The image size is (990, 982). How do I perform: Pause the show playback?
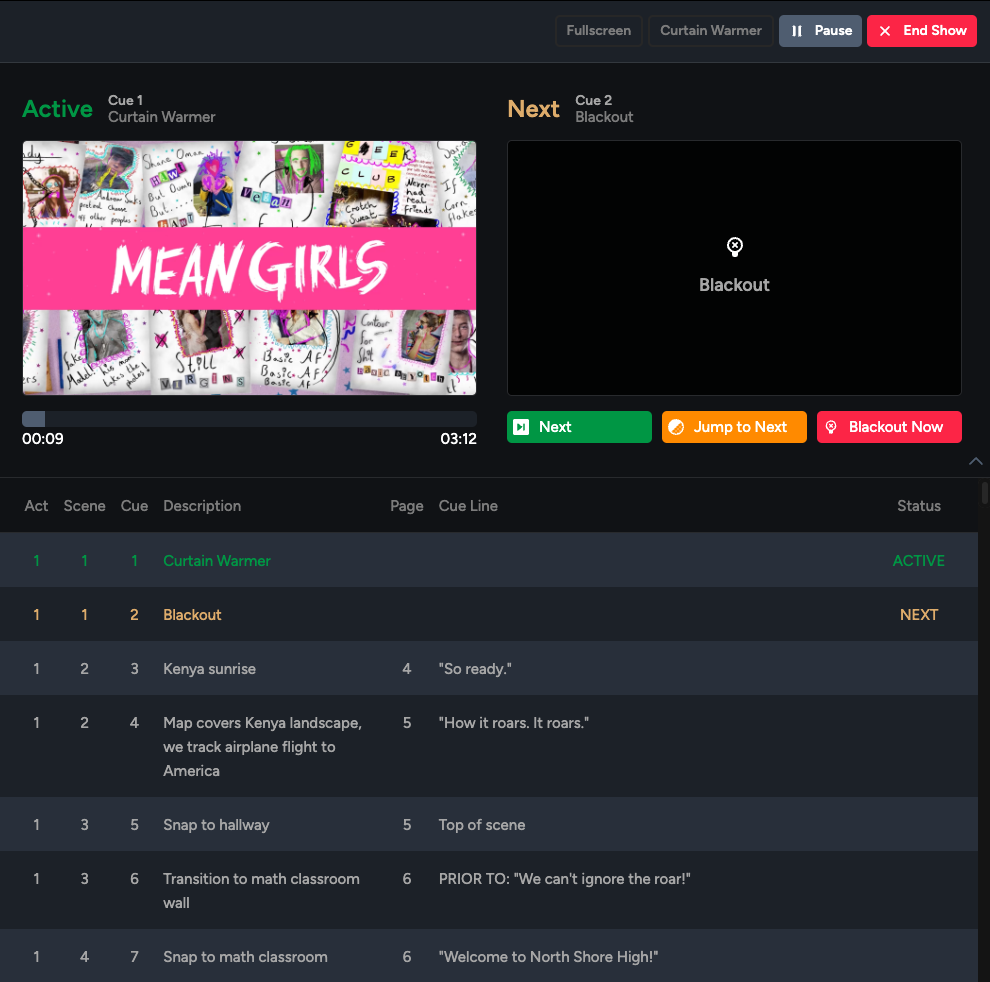point(820,31)
